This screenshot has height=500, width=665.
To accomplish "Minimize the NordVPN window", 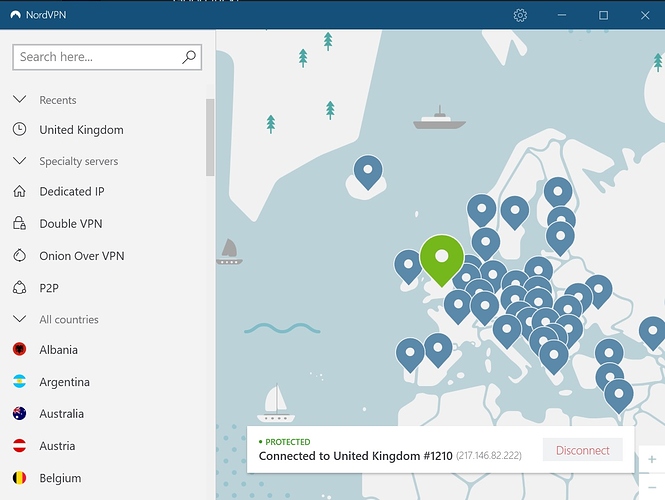I will pos(562,15).
